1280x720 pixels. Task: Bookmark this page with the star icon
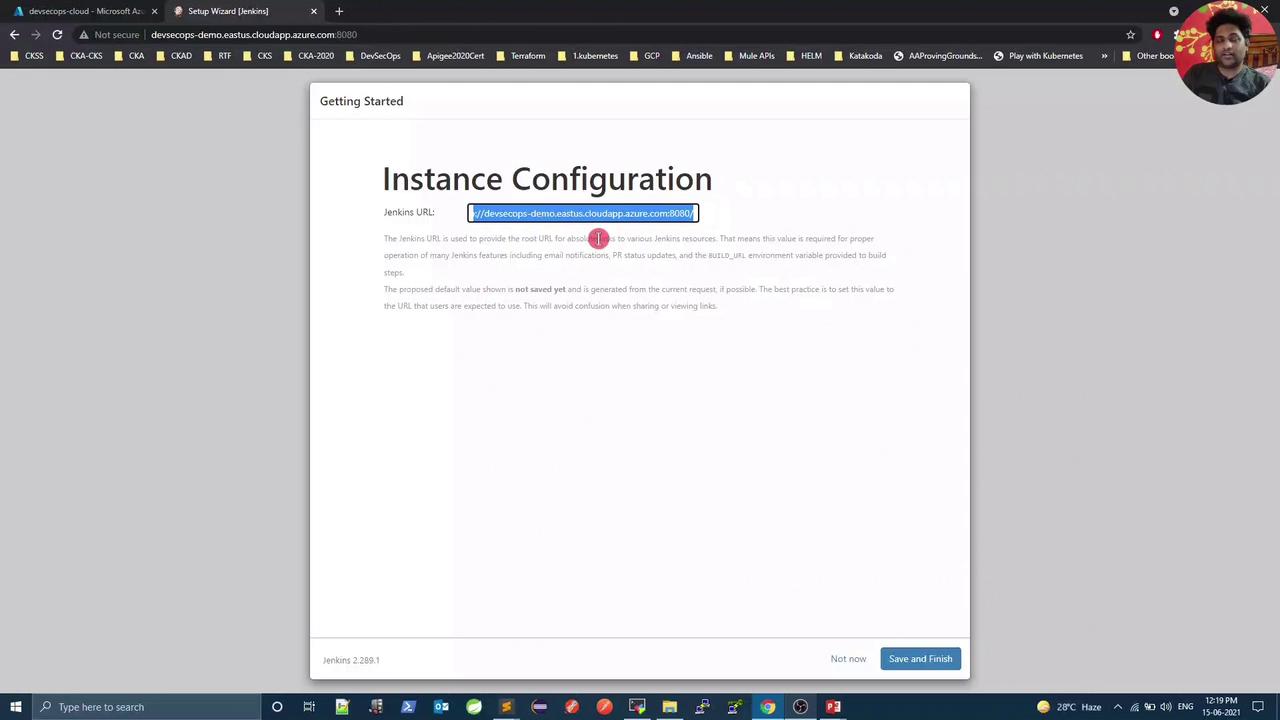[x=1131, y=35]
